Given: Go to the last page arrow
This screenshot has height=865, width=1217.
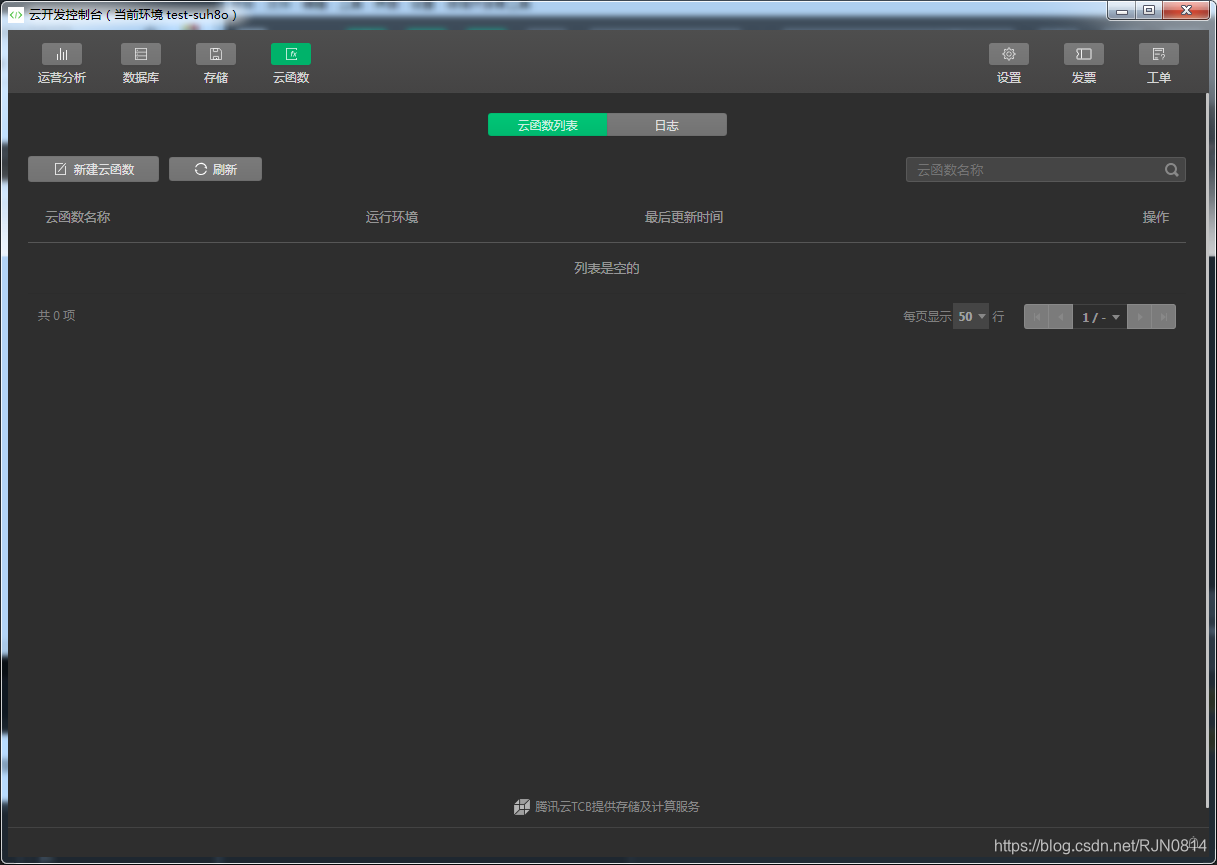Looking at the screenshot, I should coord(1164,317).
